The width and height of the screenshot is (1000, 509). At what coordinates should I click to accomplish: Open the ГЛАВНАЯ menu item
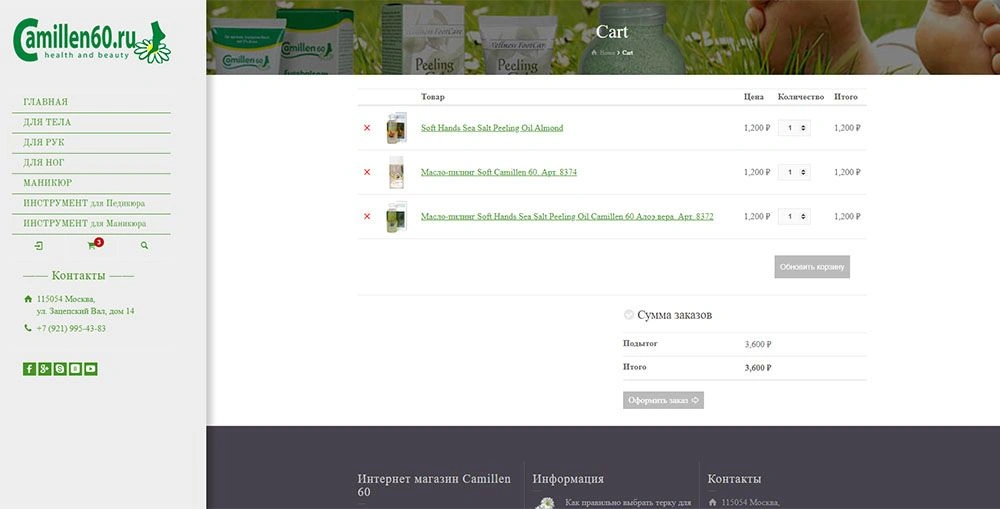pyautogui.click(x=46, y=102)
